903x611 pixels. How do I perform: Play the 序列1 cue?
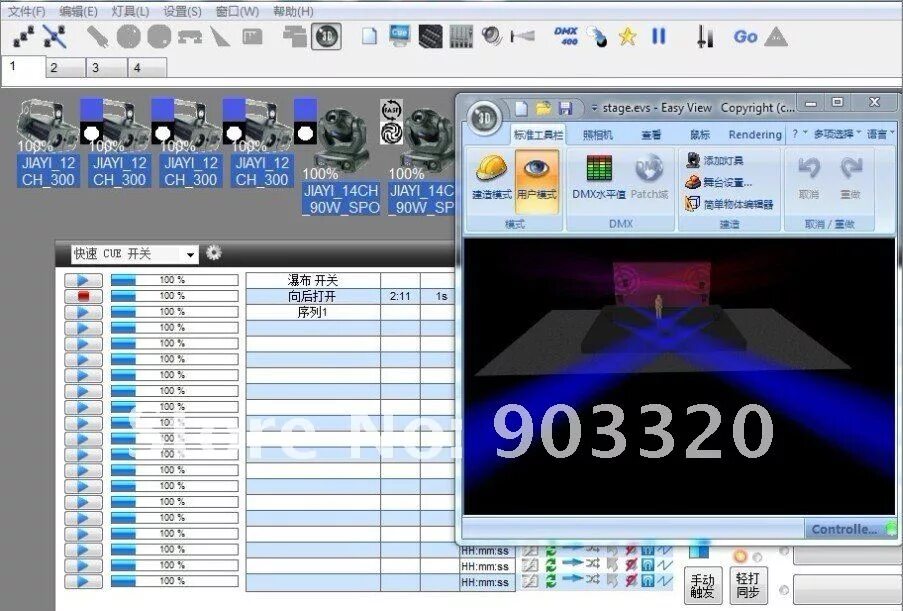pos(84,312)
